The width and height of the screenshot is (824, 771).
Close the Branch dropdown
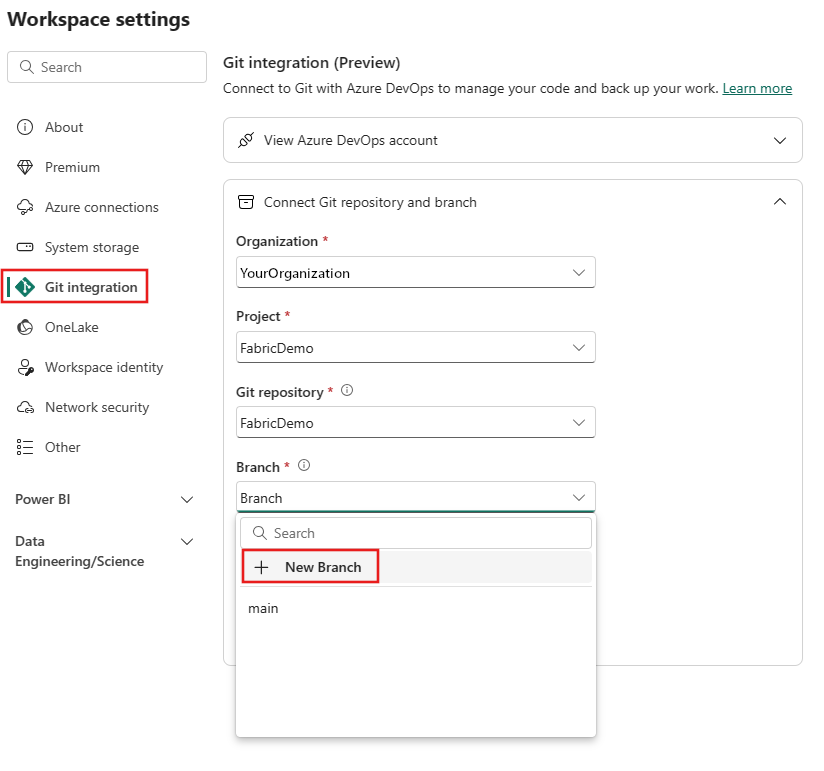(x=416, y=497)
